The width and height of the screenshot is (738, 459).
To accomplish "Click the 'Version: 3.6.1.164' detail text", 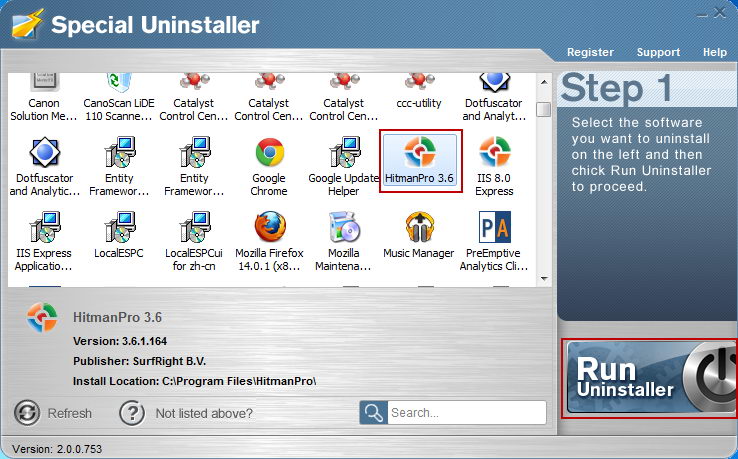I will tap(120, 341).
